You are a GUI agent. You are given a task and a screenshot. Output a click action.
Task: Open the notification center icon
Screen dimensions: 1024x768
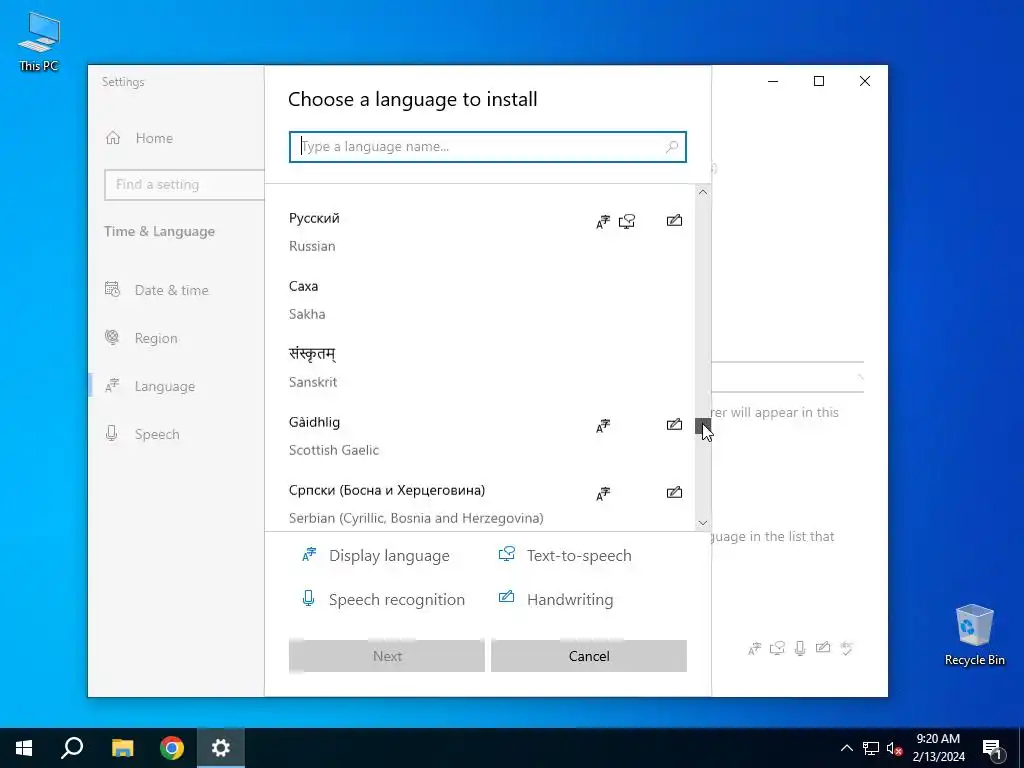coord(993,748)
